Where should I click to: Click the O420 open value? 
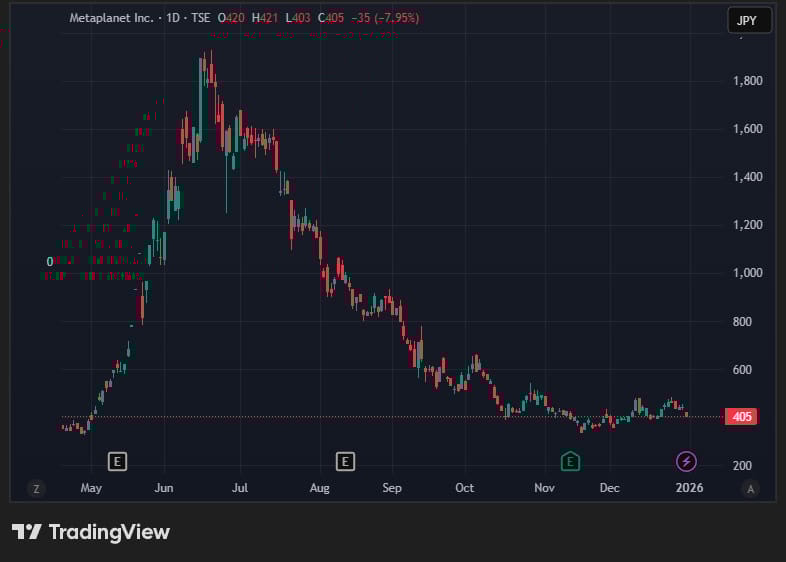click(231, 18)
